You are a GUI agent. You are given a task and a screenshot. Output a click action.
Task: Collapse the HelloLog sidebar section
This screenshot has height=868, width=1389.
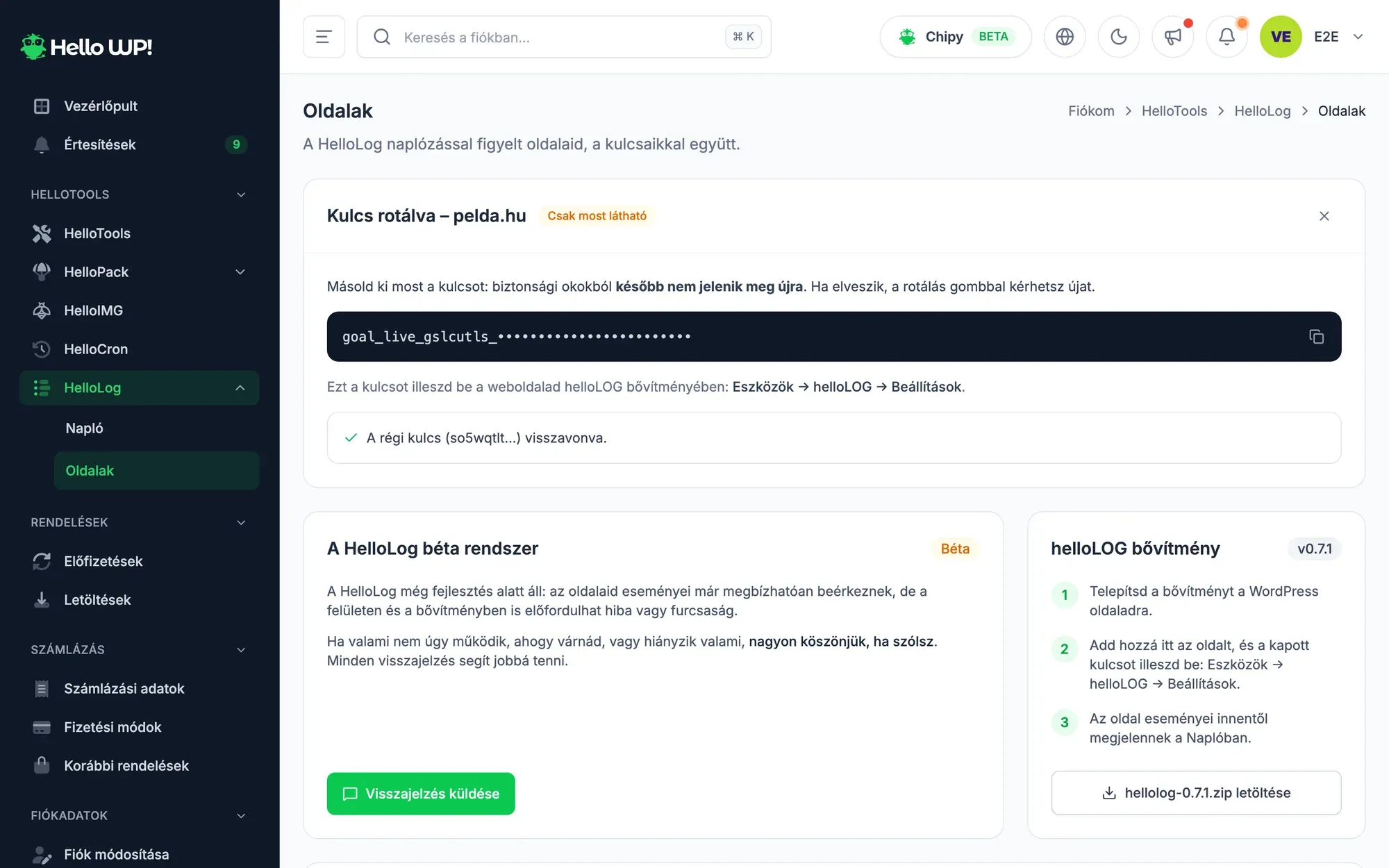pos(240,388)
